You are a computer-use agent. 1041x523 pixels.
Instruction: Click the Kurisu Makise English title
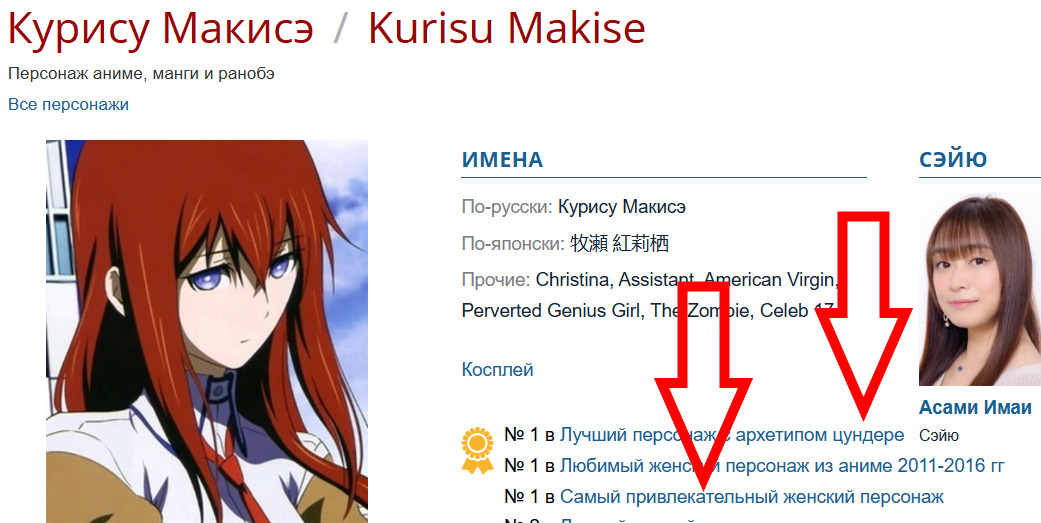pyautogui.click(x=507, y=28)
